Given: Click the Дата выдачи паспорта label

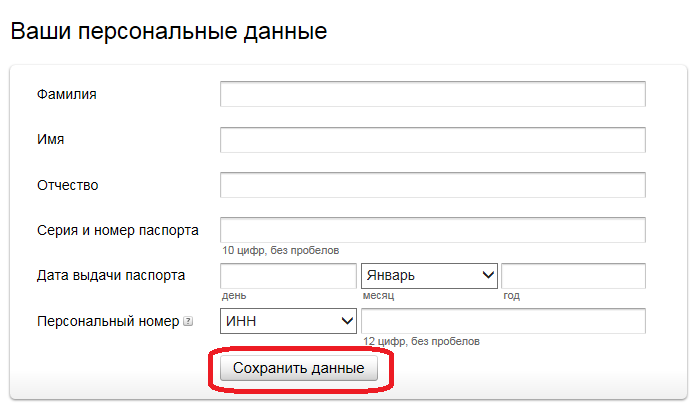Looking at the screenshot, I should click(111, 275).
